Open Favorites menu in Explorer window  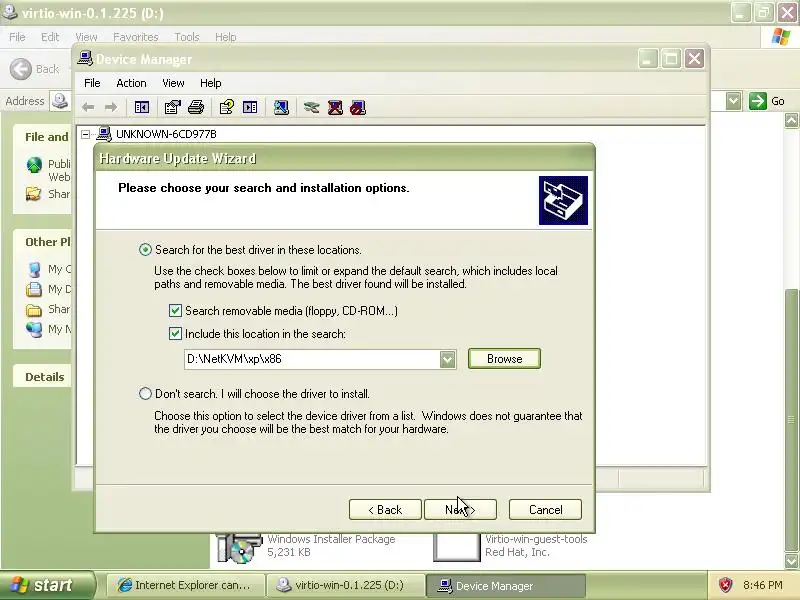click(136, 37)
